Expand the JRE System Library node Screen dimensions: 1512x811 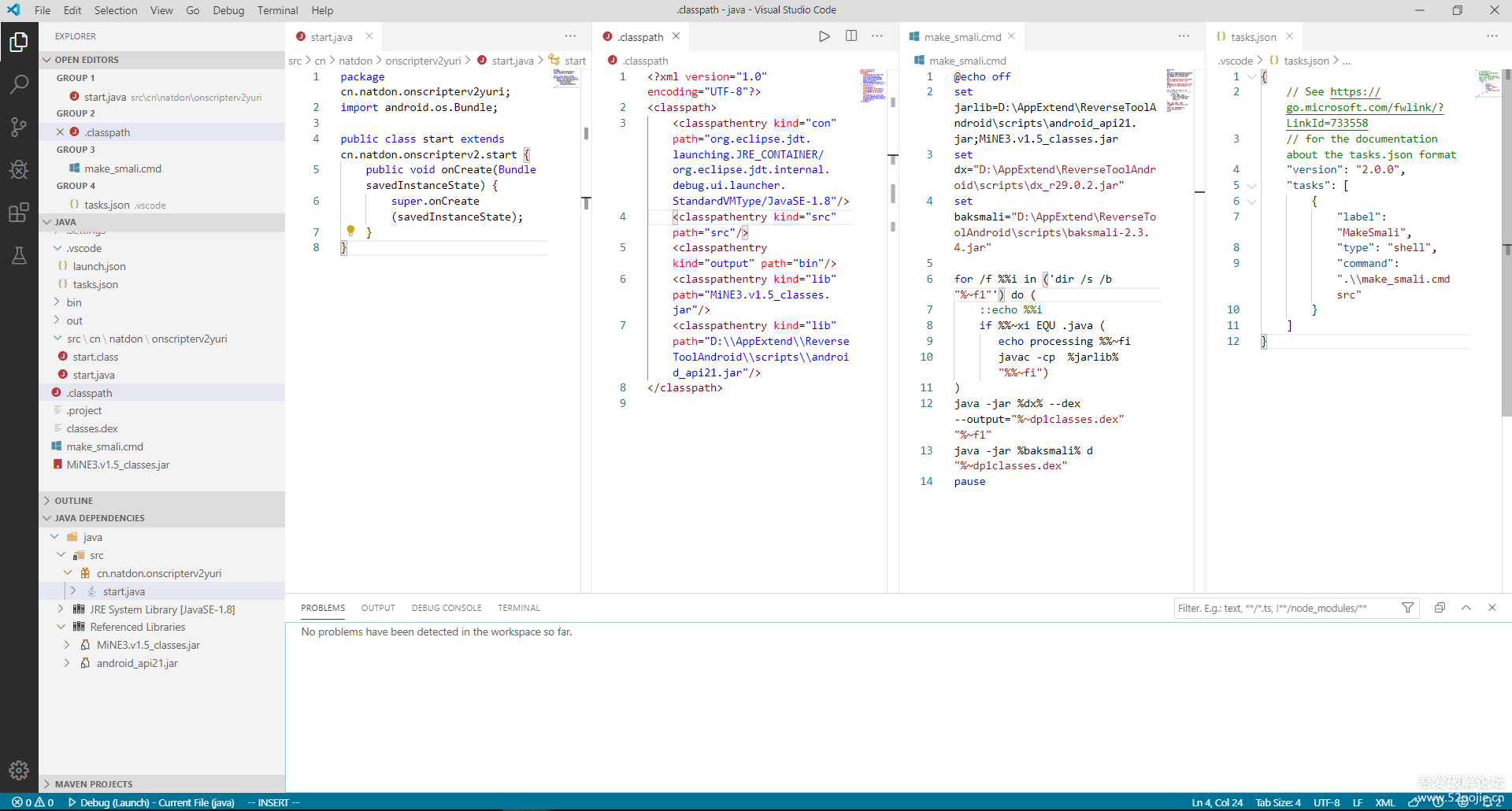pos(61,609)
